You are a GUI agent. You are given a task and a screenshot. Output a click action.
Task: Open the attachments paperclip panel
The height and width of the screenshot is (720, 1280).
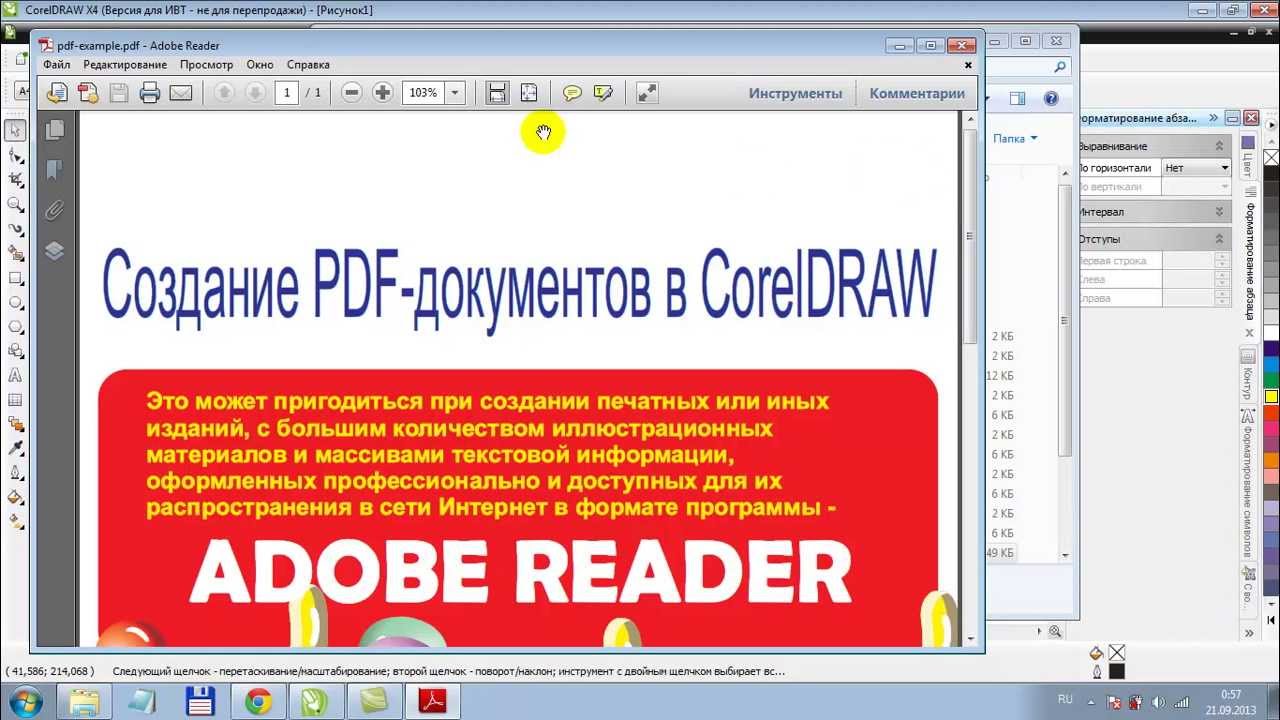tap(55, 210)
